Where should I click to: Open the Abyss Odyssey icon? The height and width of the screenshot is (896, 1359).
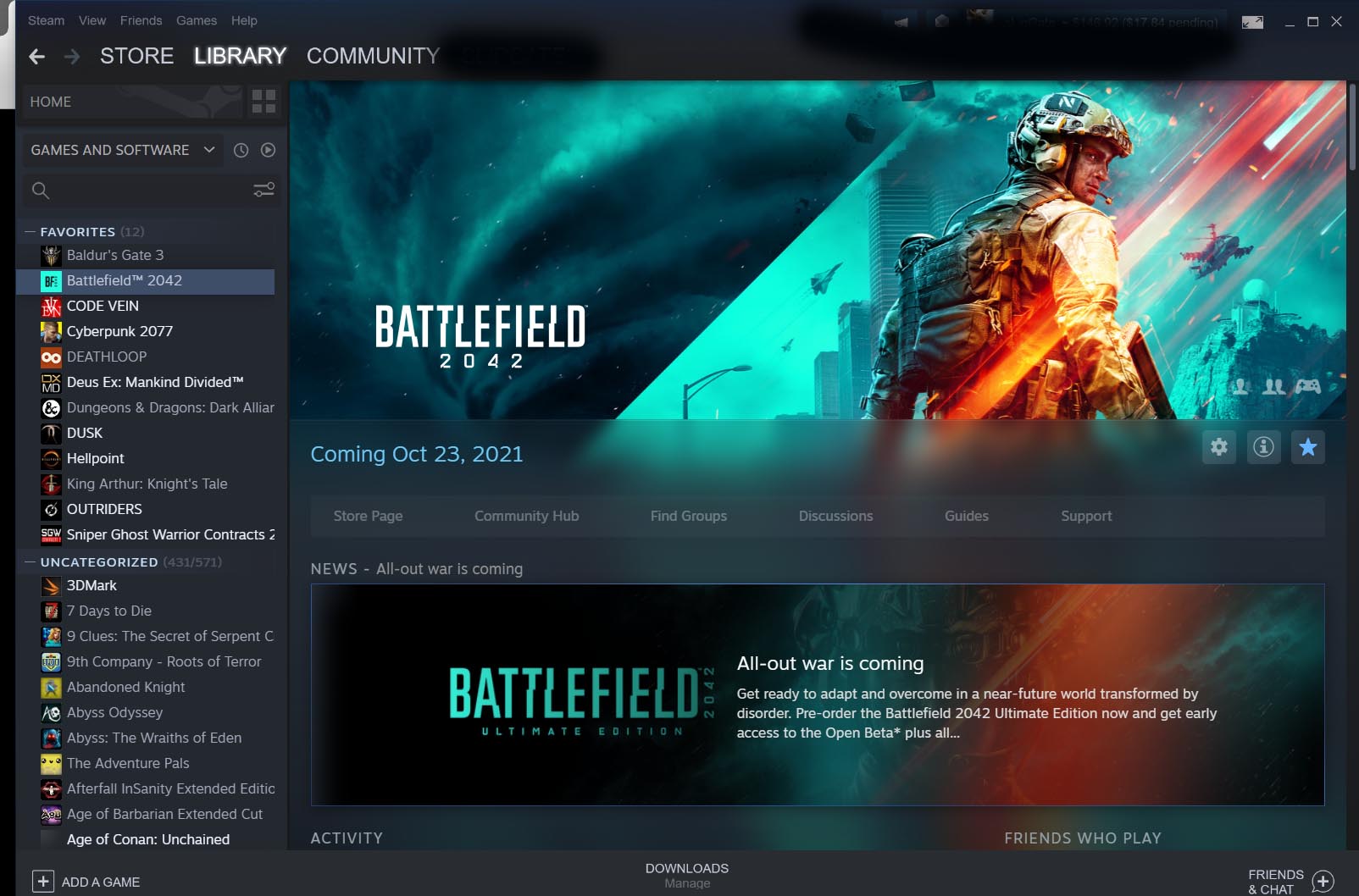[x=52, y=712]
